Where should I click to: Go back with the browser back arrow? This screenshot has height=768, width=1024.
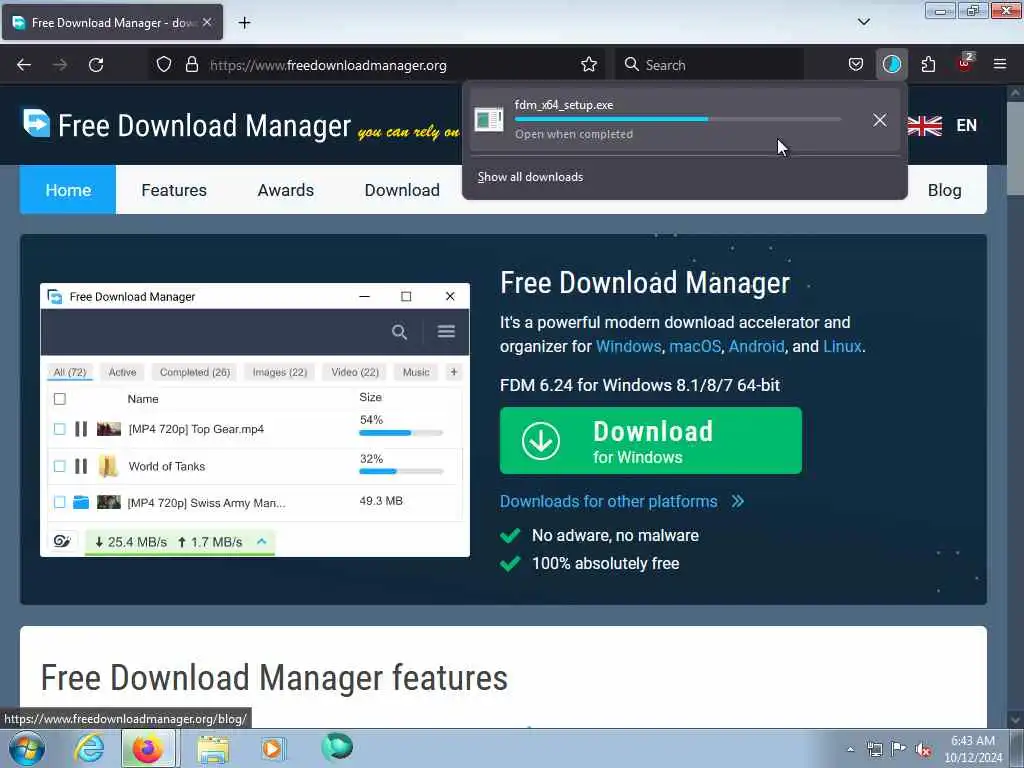tap(24, 65)
